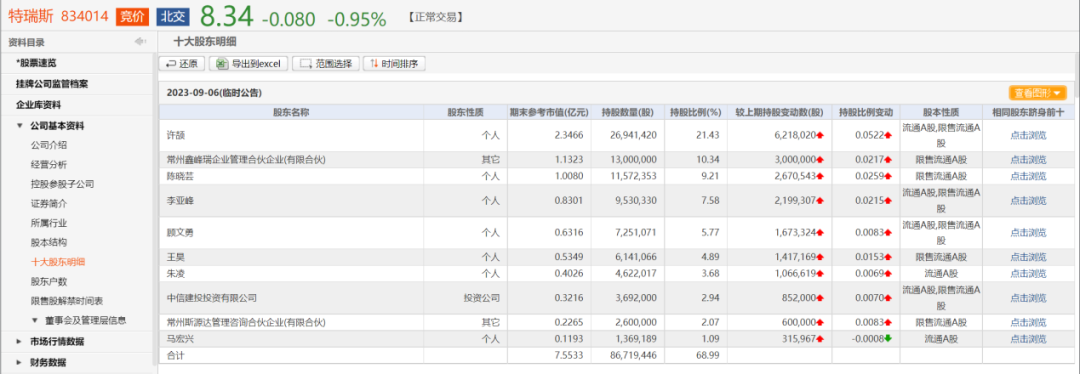
Task: Select 股本结构 in the sidebar
Action: point(49,242)
